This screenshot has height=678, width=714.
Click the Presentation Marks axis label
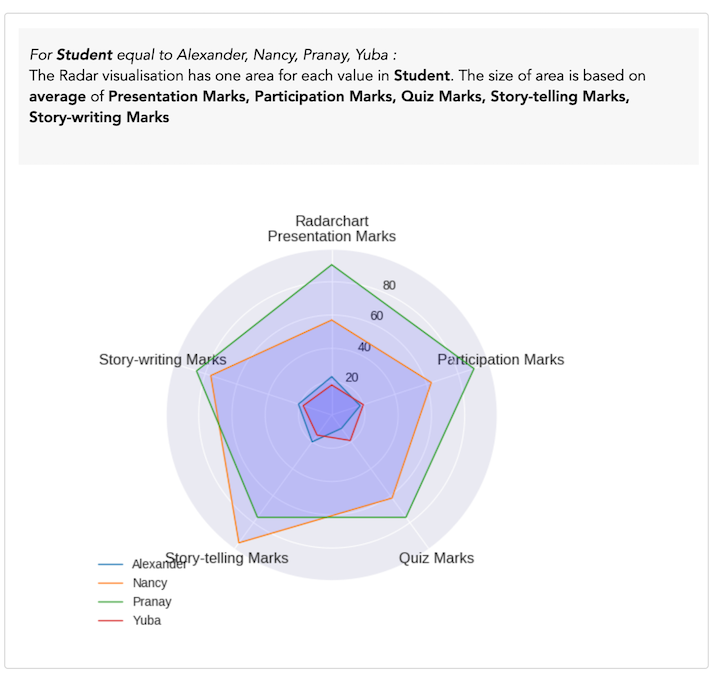click(x=331, y=237)
